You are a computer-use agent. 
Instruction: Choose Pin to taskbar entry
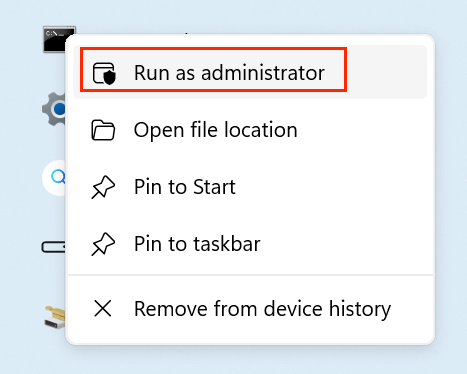pyautogui.click(x=250, y=244)
